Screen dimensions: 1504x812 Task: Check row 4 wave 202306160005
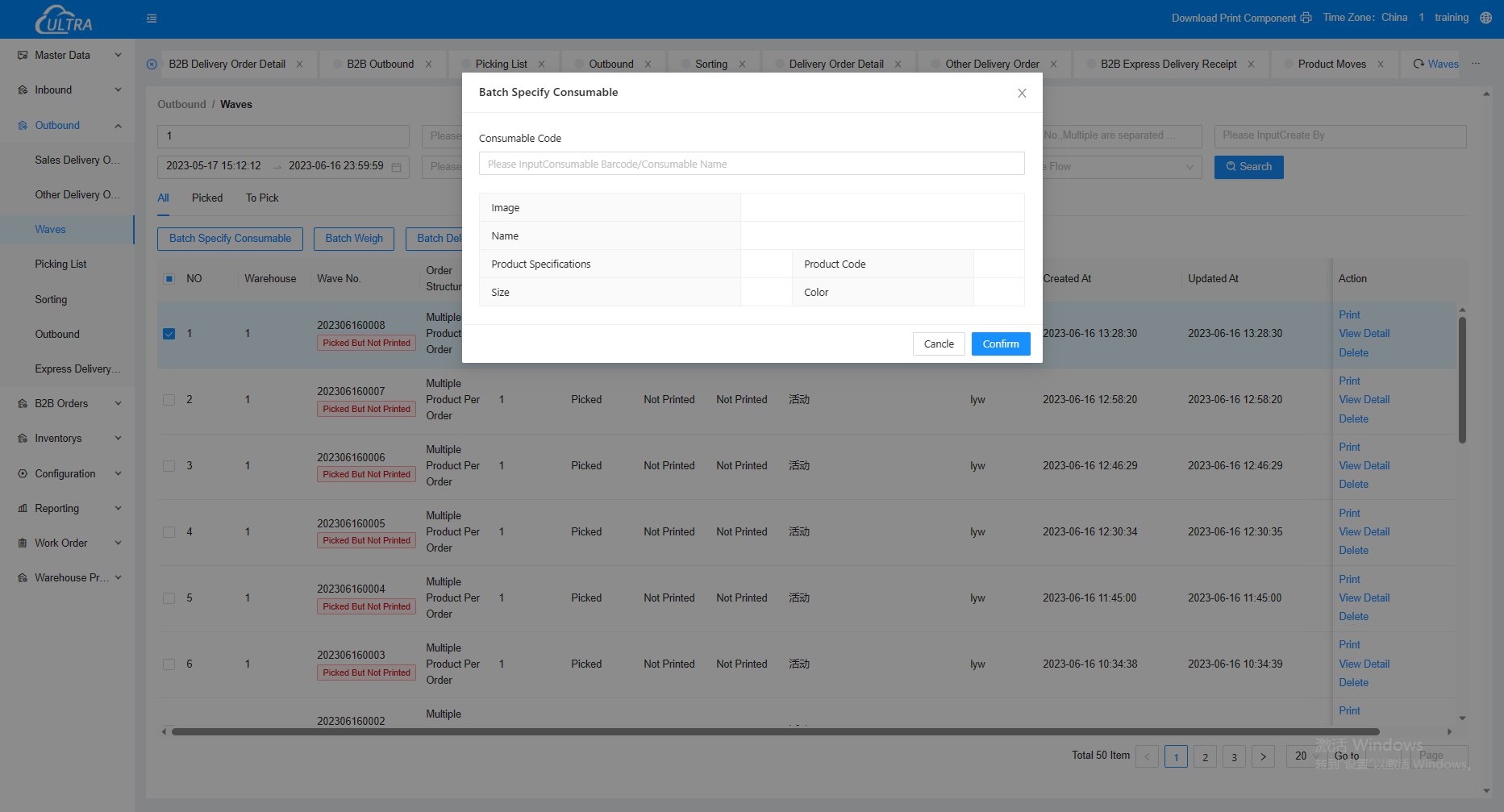(169, 532)
